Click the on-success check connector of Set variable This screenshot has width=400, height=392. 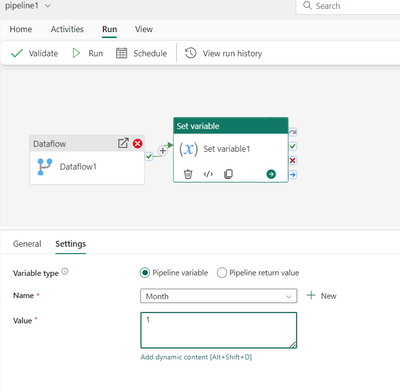pyautogui.click(x=293, y=146)
